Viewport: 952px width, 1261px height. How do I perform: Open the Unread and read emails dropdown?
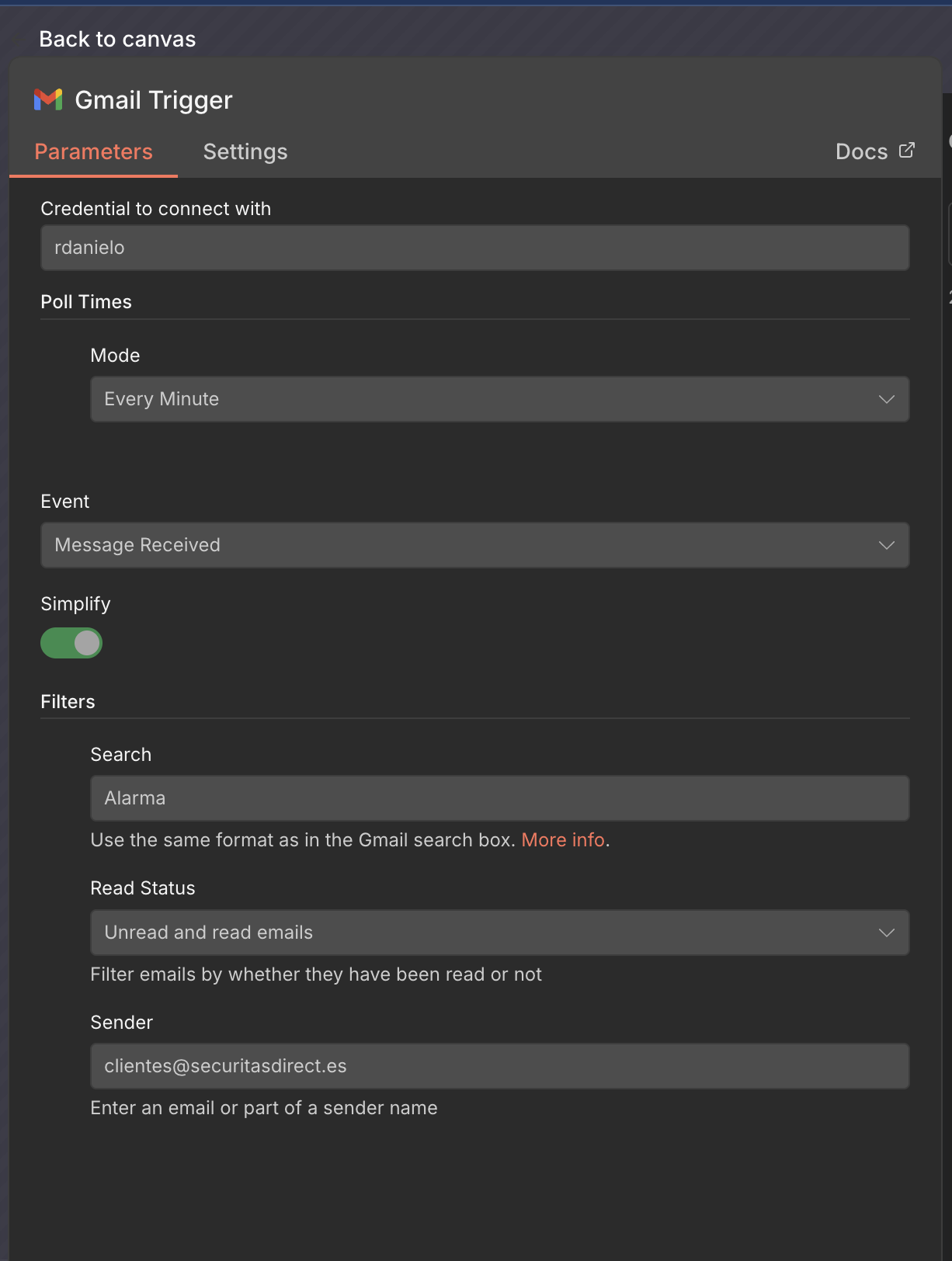click(481, 933)
